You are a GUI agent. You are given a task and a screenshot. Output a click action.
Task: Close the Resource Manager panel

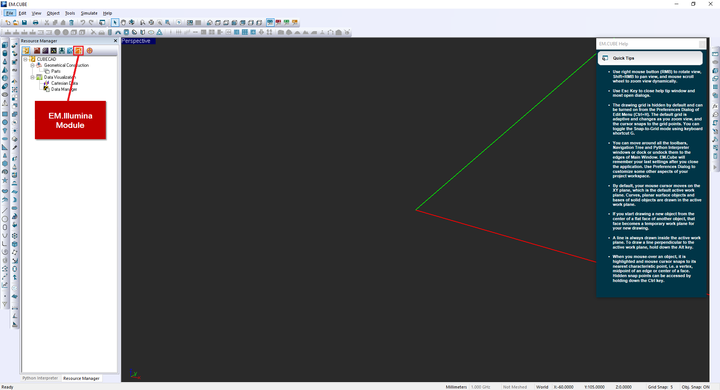click(x=115, y=41)
